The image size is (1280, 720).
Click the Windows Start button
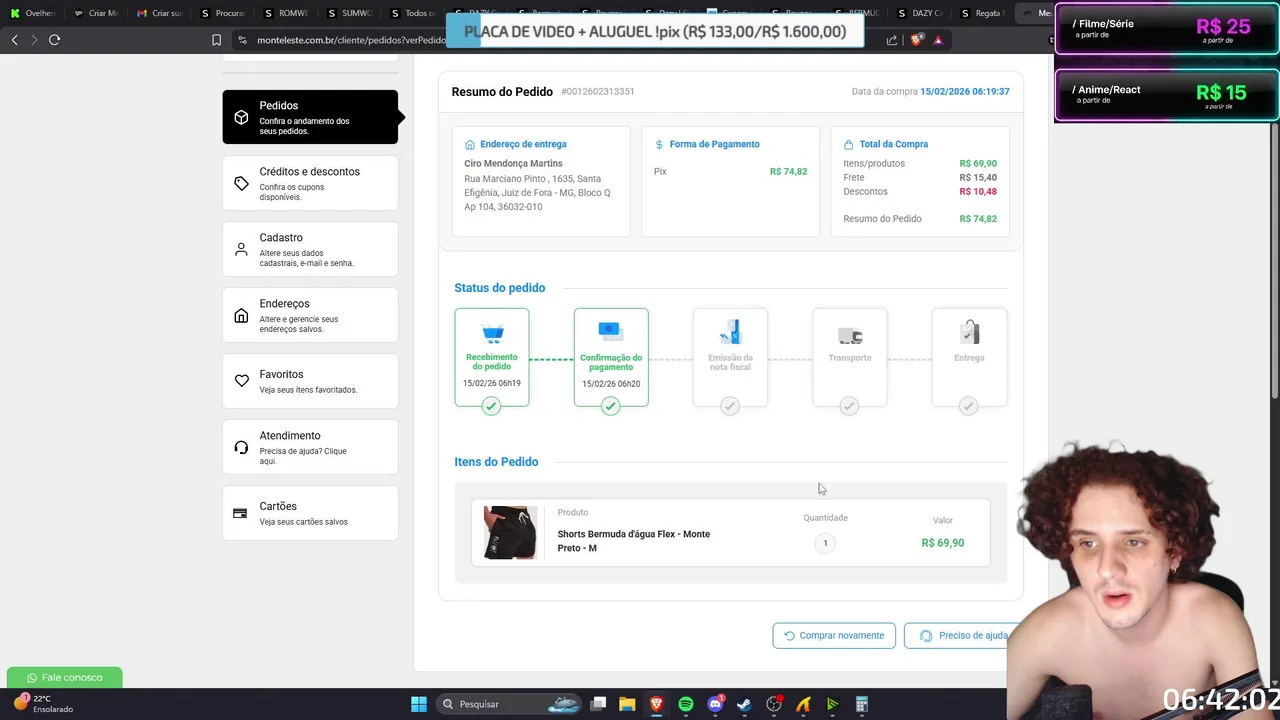click(x=419, y=704)
